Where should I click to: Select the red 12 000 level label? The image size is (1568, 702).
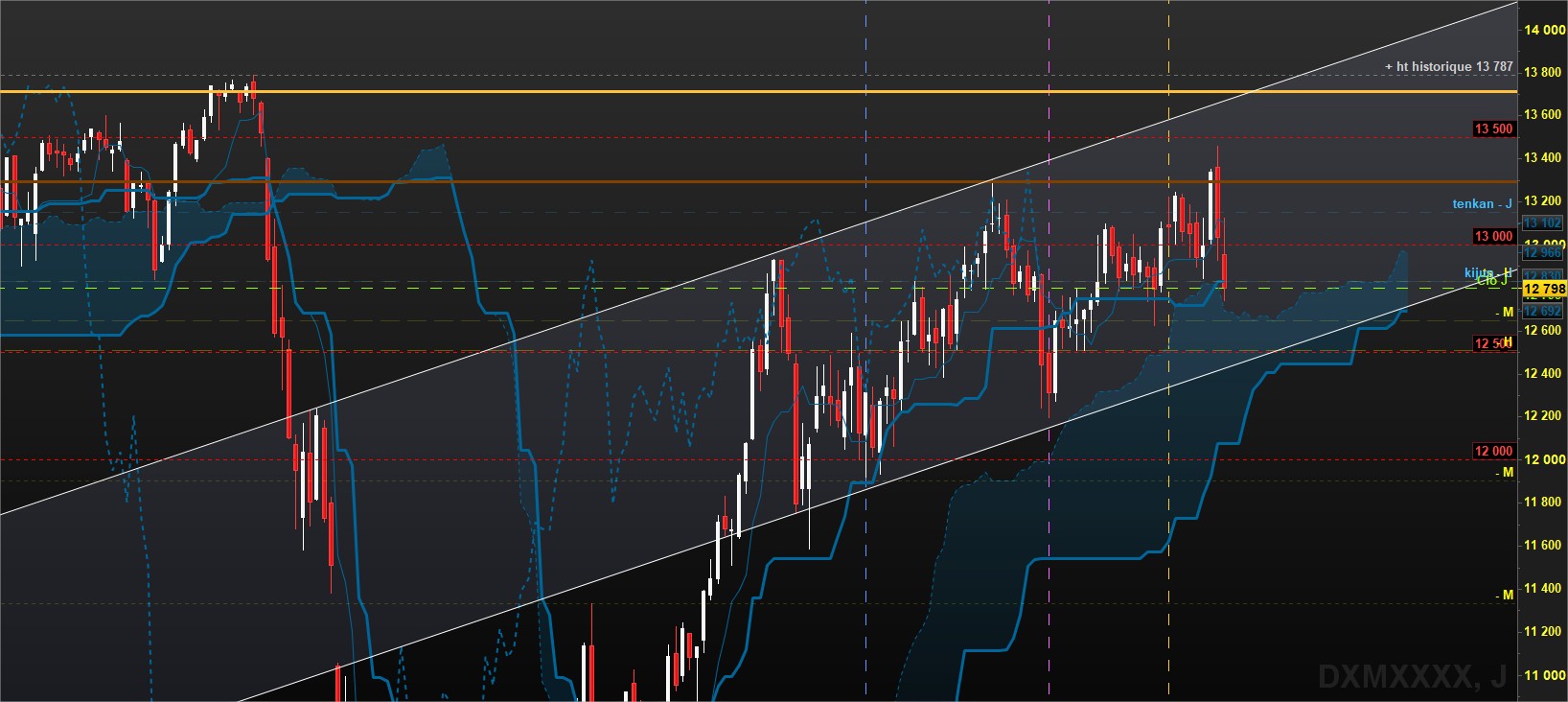(1493, 451)
